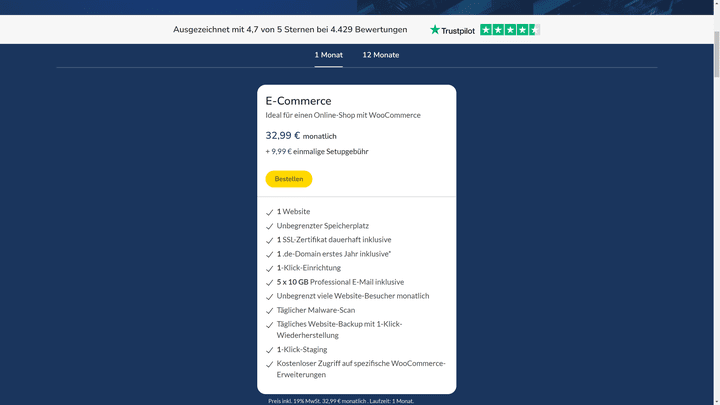Switch to the 1 Monat tab
The height and width of the screenshot is (405, 720).
pos(328,55)
